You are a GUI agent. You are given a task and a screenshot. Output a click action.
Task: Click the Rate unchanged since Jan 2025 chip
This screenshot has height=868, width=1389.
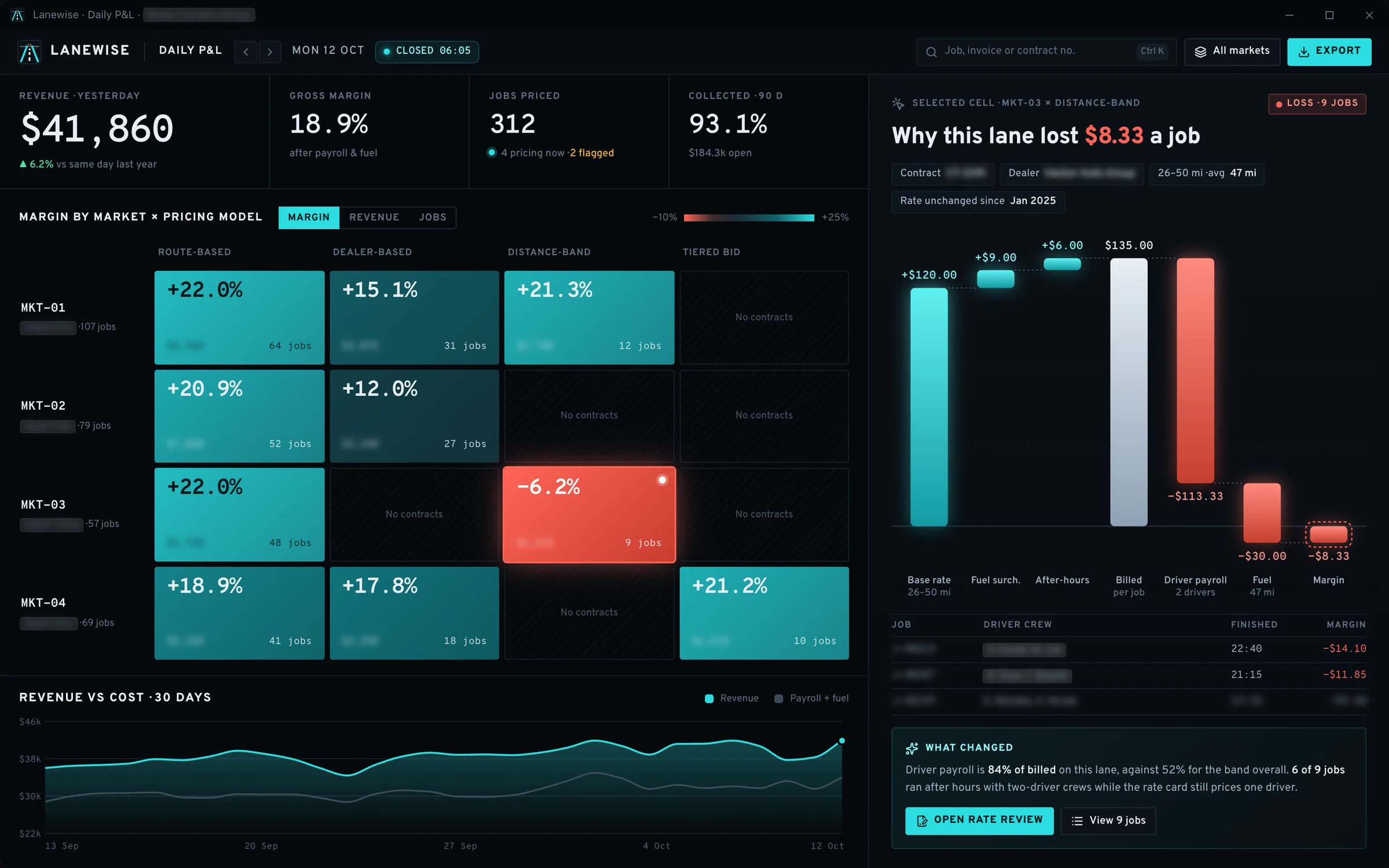point(978,201)
